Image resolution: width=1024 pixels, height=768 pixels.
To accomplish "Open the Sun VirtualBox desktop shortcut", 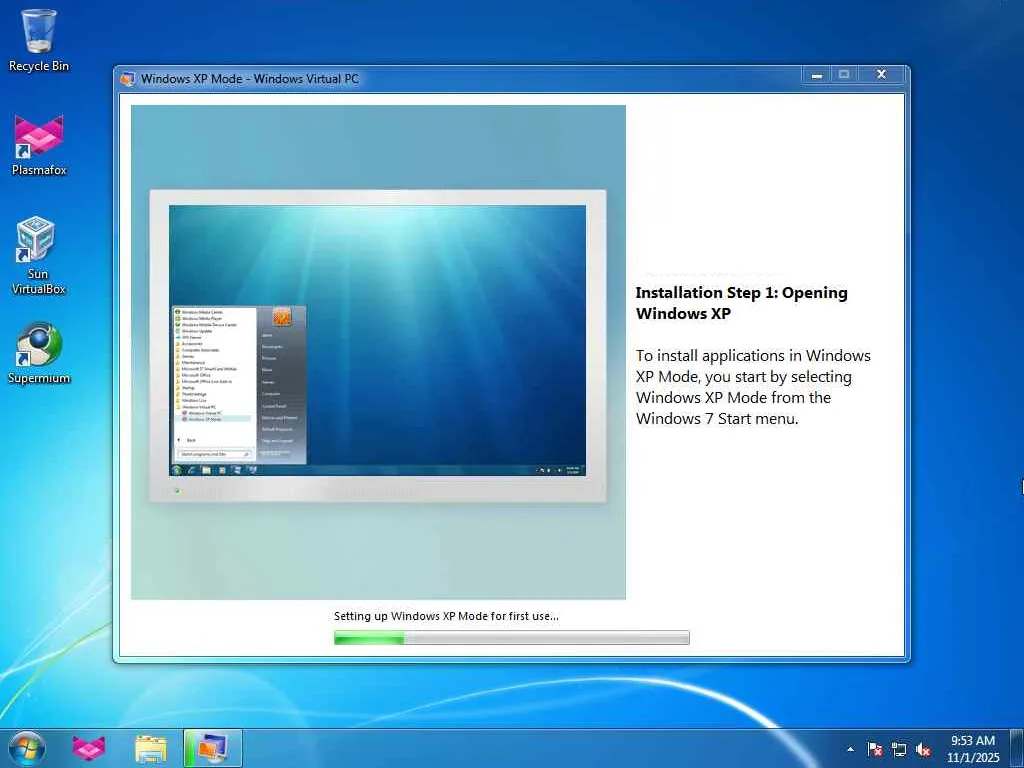I will (38, 255).
